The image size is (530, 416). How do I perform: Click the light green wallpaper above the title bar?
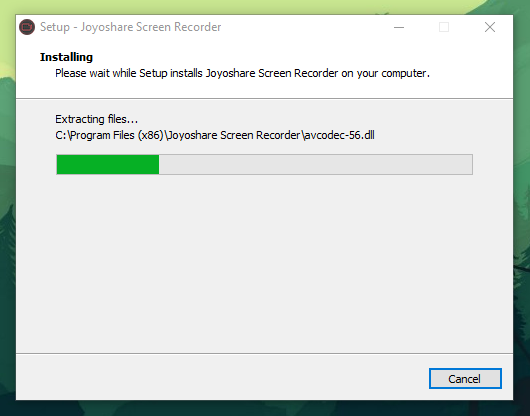coord(264,7)
